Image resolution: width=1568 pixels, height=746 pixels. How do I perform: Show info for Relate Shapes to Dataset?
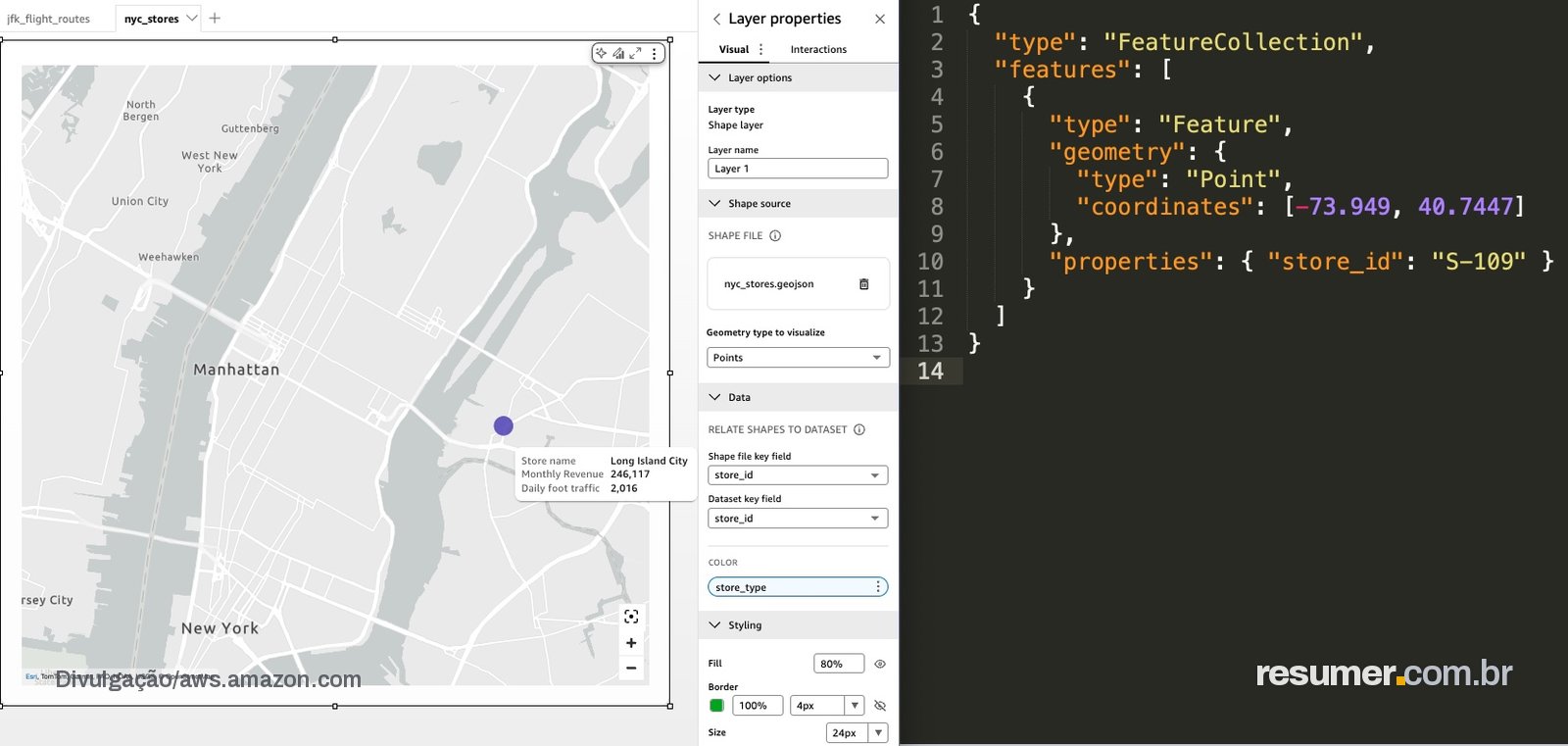click(x=859, y=429)
